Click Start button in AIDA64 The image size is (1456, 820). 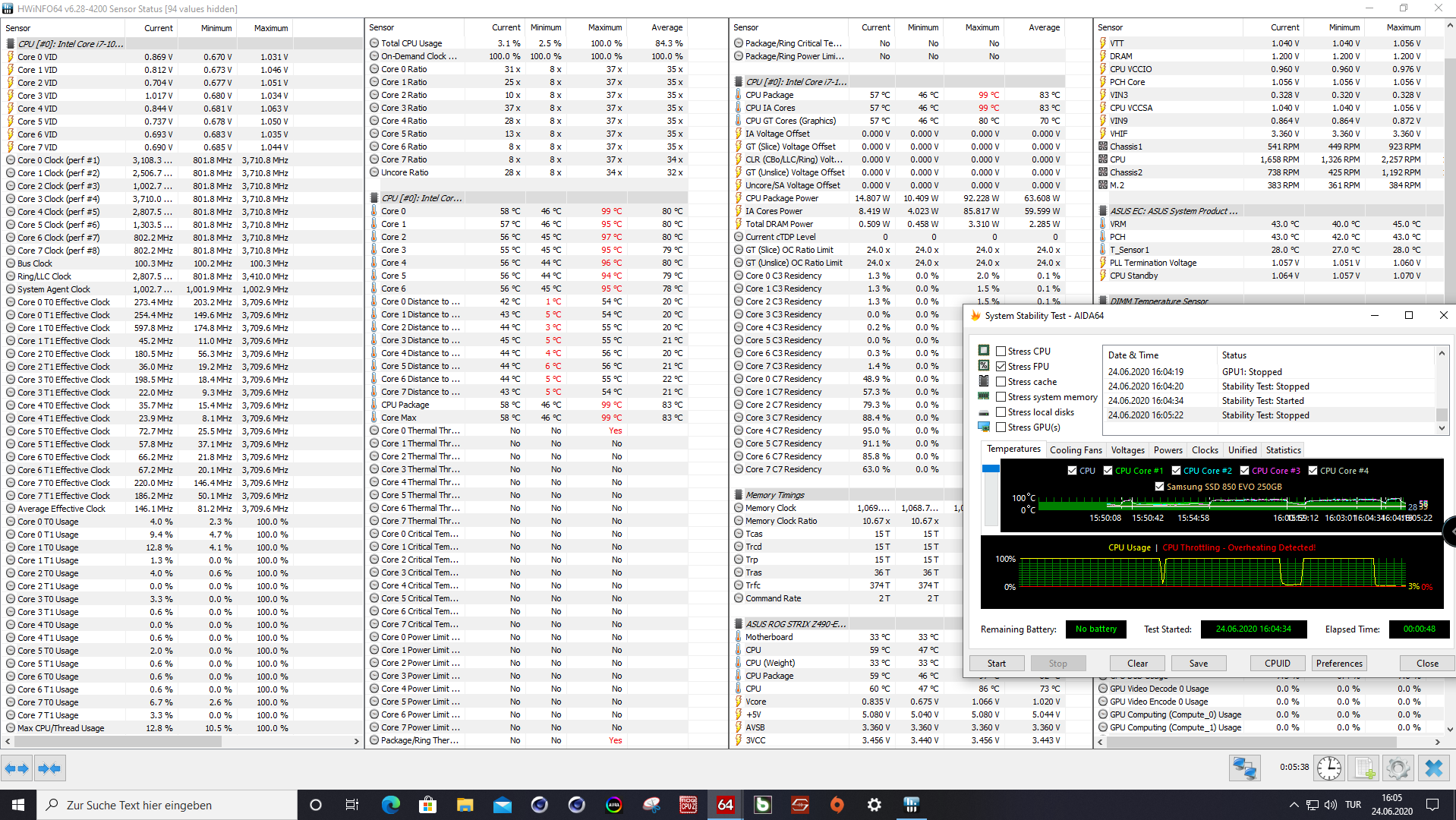pyautogui.click(x=997, y=663)
